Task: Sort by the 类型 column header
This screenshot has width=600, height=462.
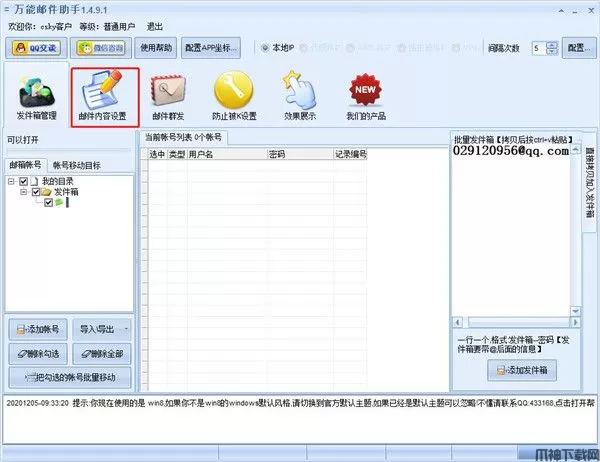Action: coord(177,154)
